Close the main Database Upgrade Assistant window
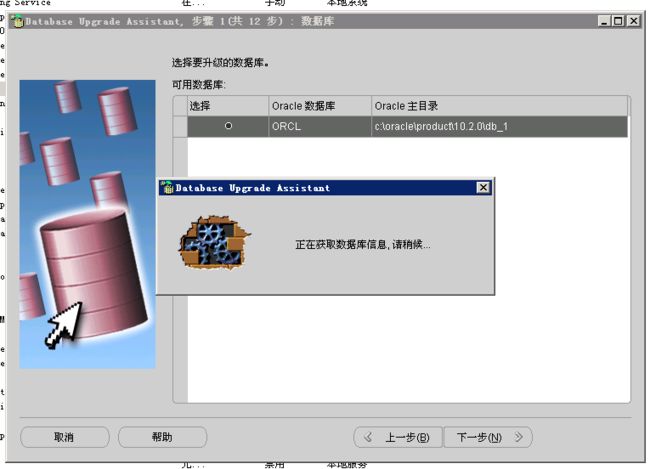Image resolution: width=650 pixels, height=469 pixels. (x=633, y=21)
